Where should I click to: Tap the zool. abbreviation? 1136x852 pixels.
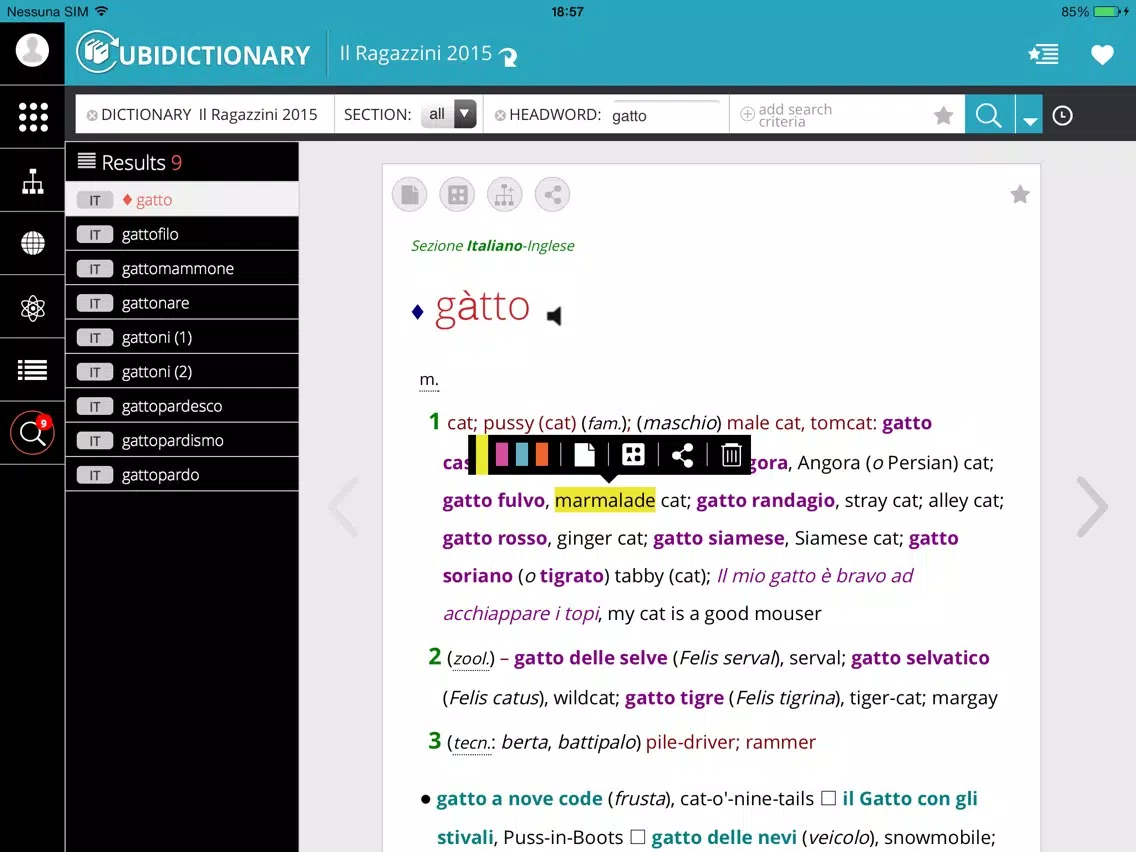coord(471,659)
